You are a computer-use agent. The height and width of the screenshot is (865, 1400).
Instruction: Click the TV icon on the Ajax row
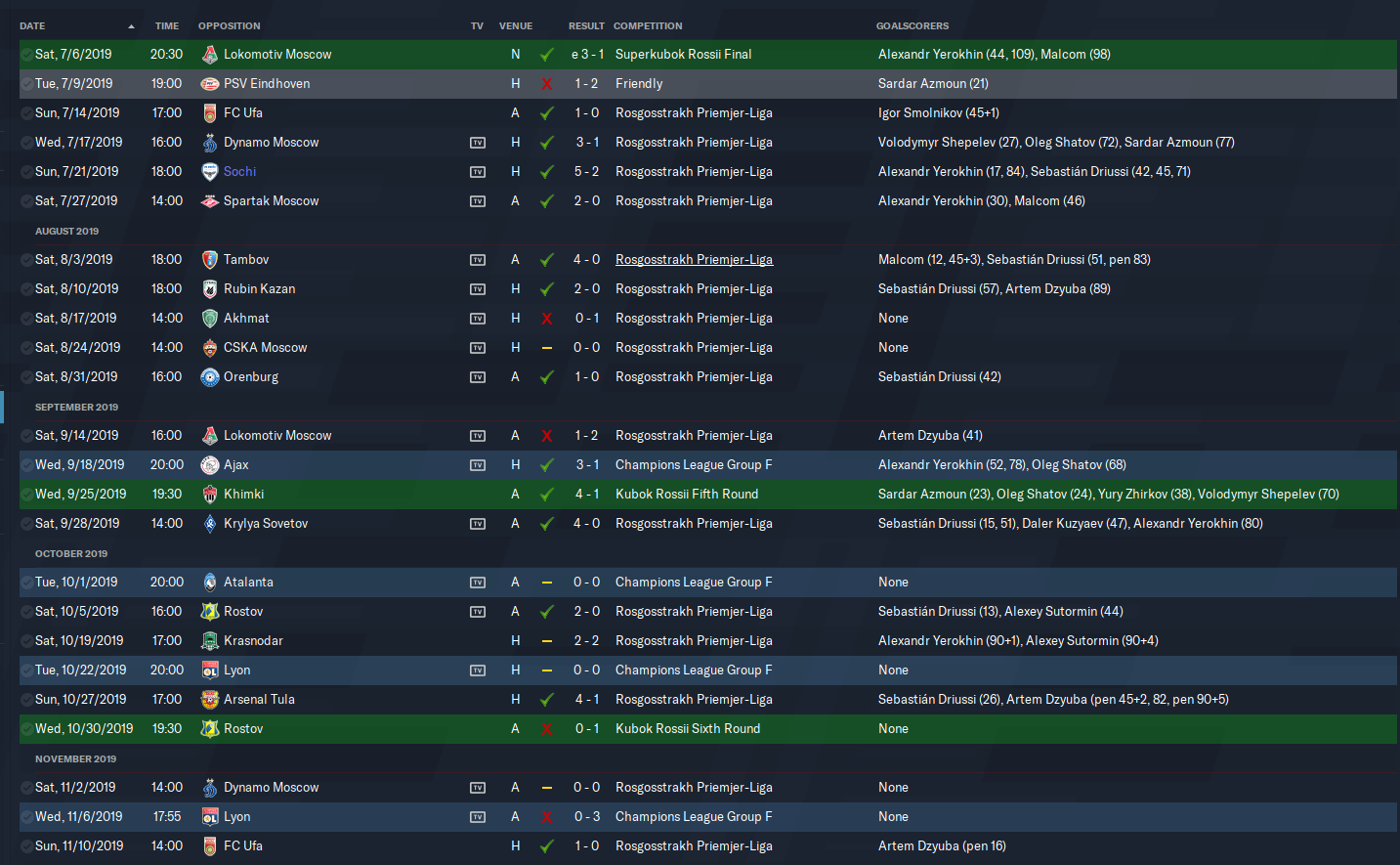[478, 465]
